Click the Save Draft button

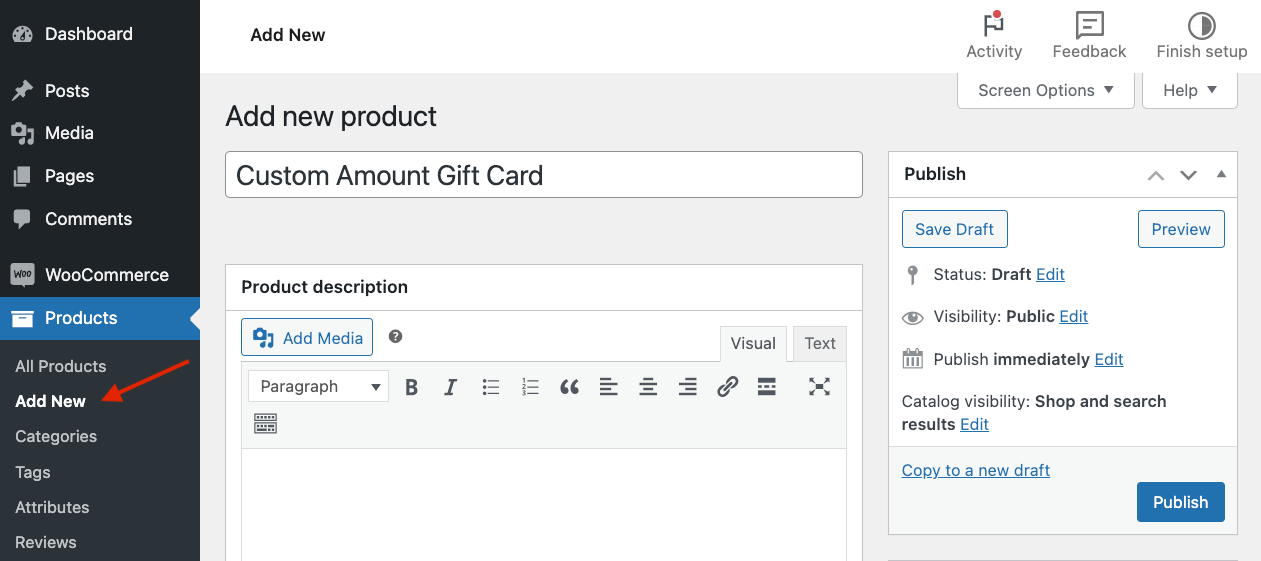(954, 229)
